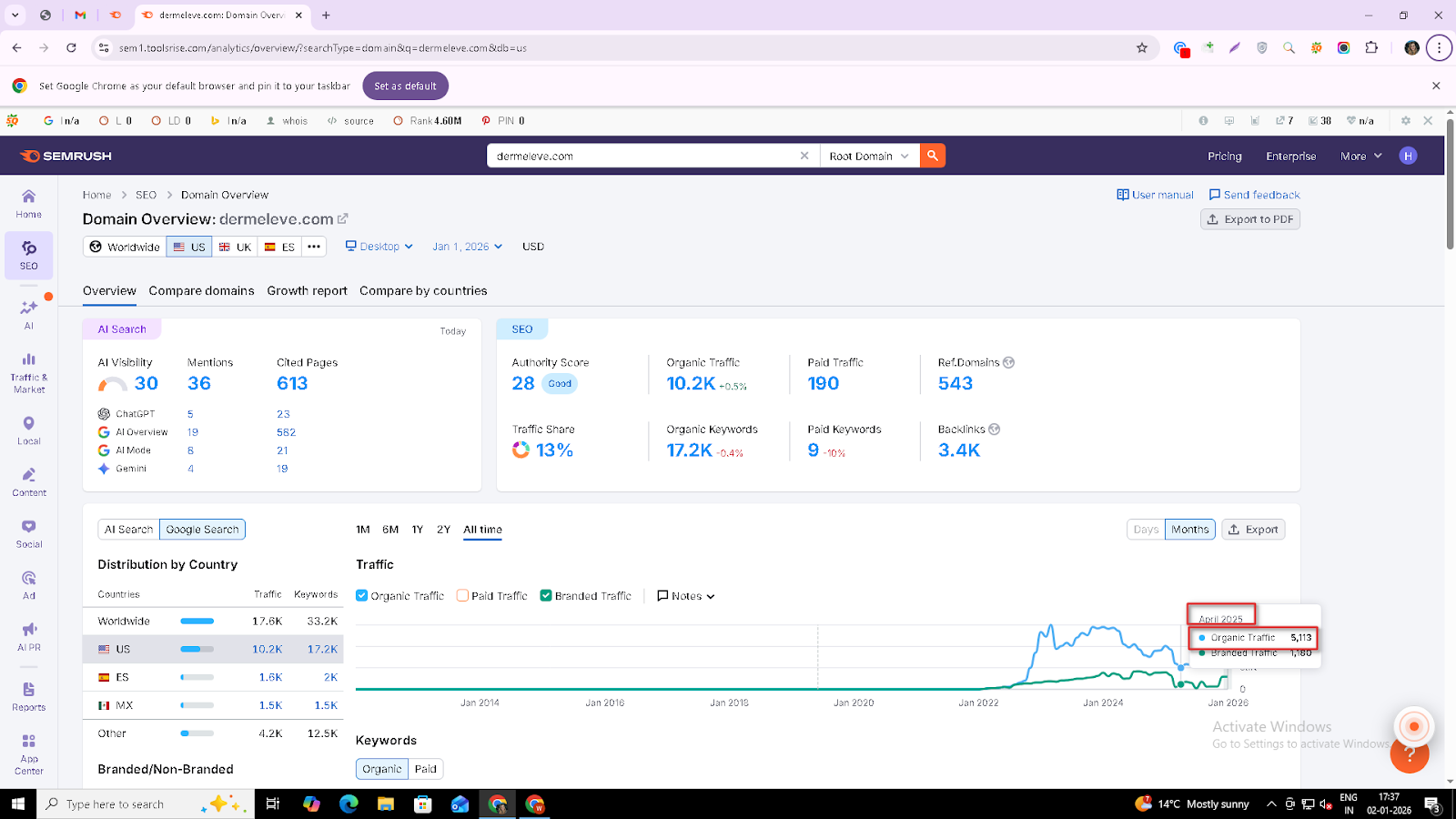The height and width of the screenshot is (819, 1456).
Task: Toggle the Branded Traffic checkbox
Action: (546, 595)
